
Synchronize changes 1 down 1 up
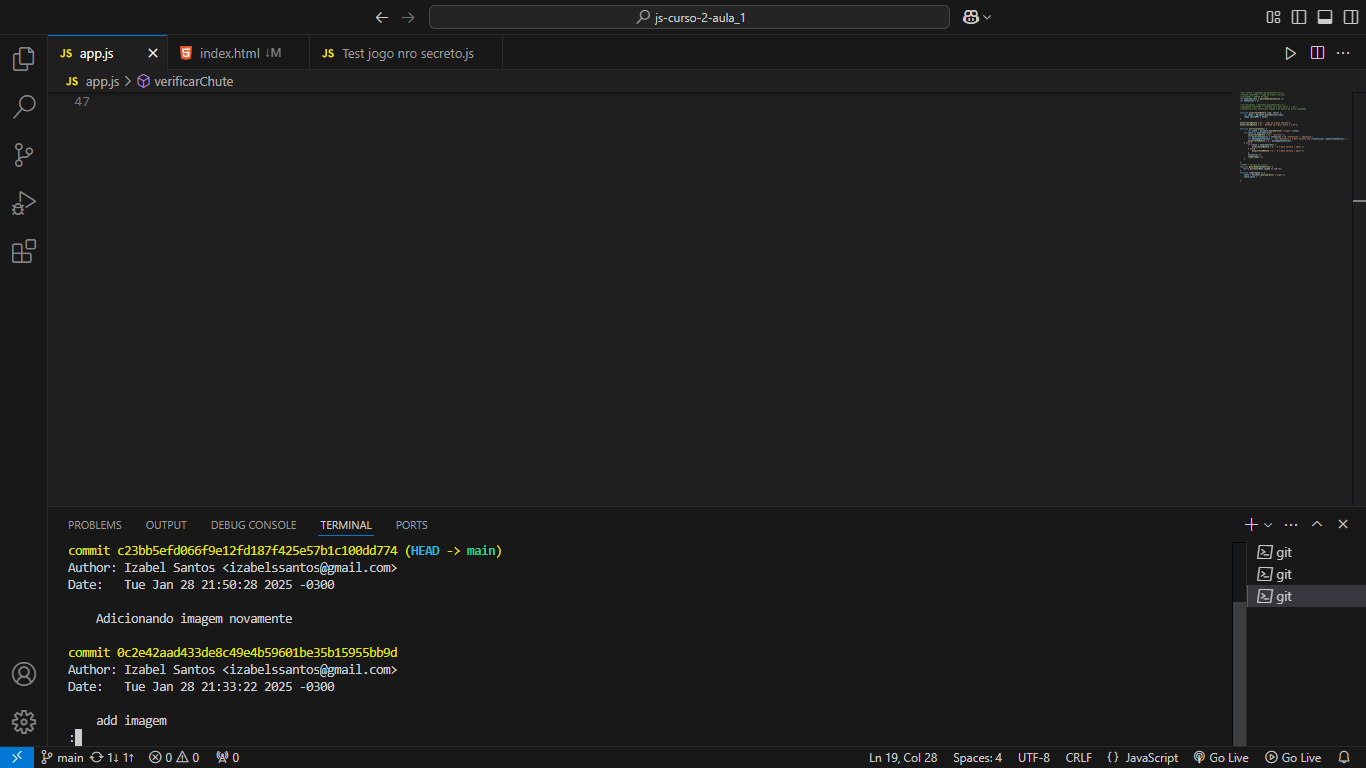tap(112, 757)
